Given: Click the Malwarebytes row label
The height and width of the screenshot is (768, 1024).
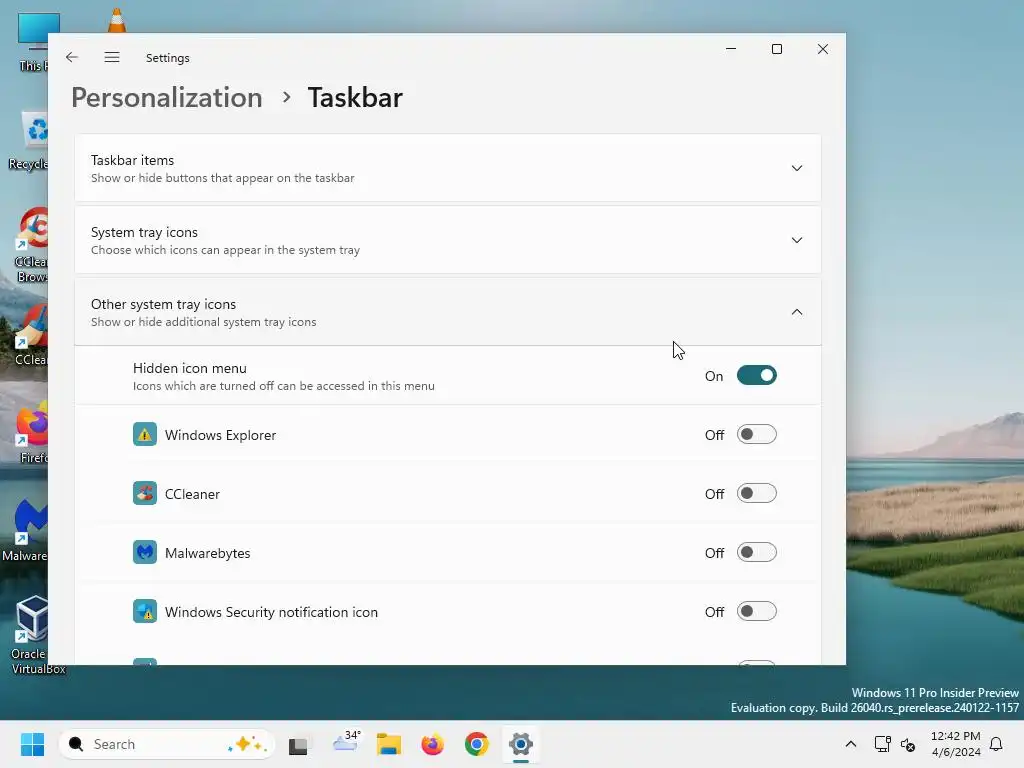Looking at the screenshot, I should coord(207,553).
